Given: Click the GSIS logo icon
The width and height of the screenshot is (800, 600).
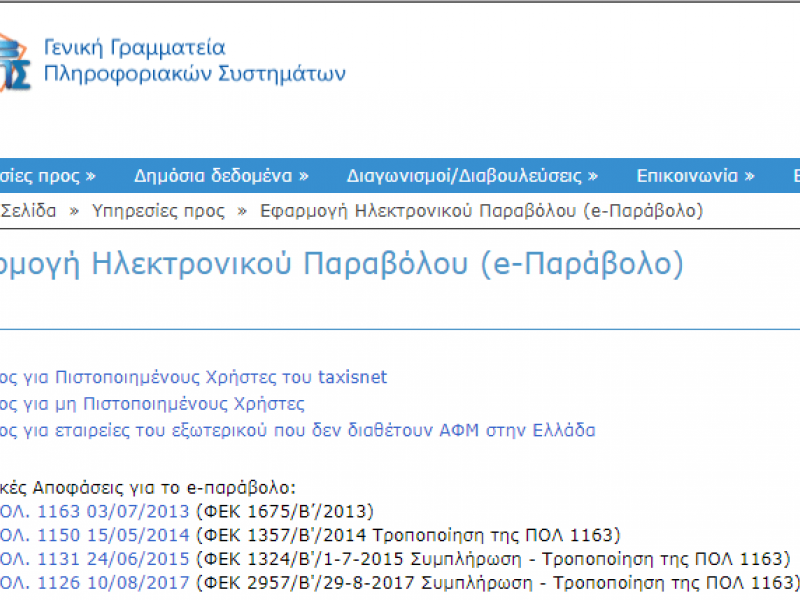Looking at the screenshot, I should pyautogui.click(x=12, y=60).
